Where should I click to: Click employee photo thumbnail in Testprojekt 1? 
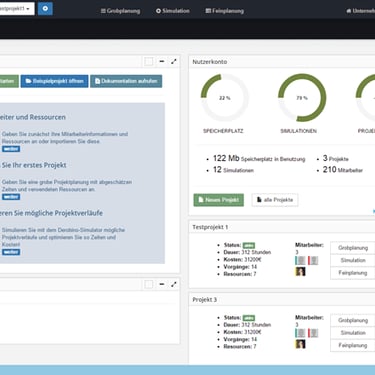pos(300,271)
